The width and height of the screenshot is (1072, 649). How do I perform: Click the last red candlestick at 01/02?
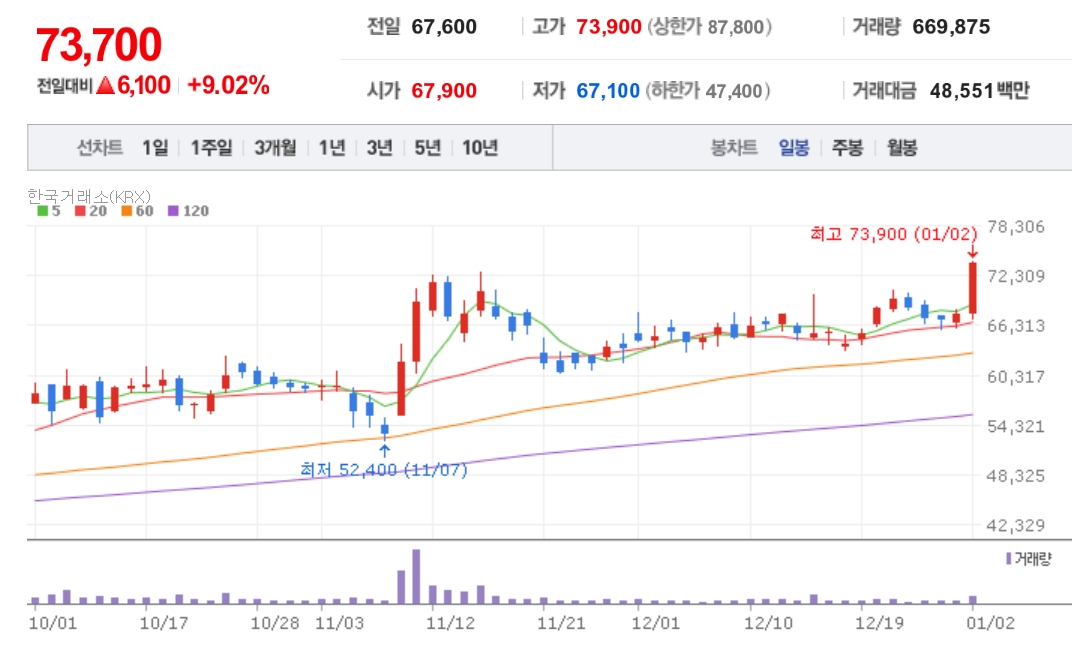click(x=972, y=288)
